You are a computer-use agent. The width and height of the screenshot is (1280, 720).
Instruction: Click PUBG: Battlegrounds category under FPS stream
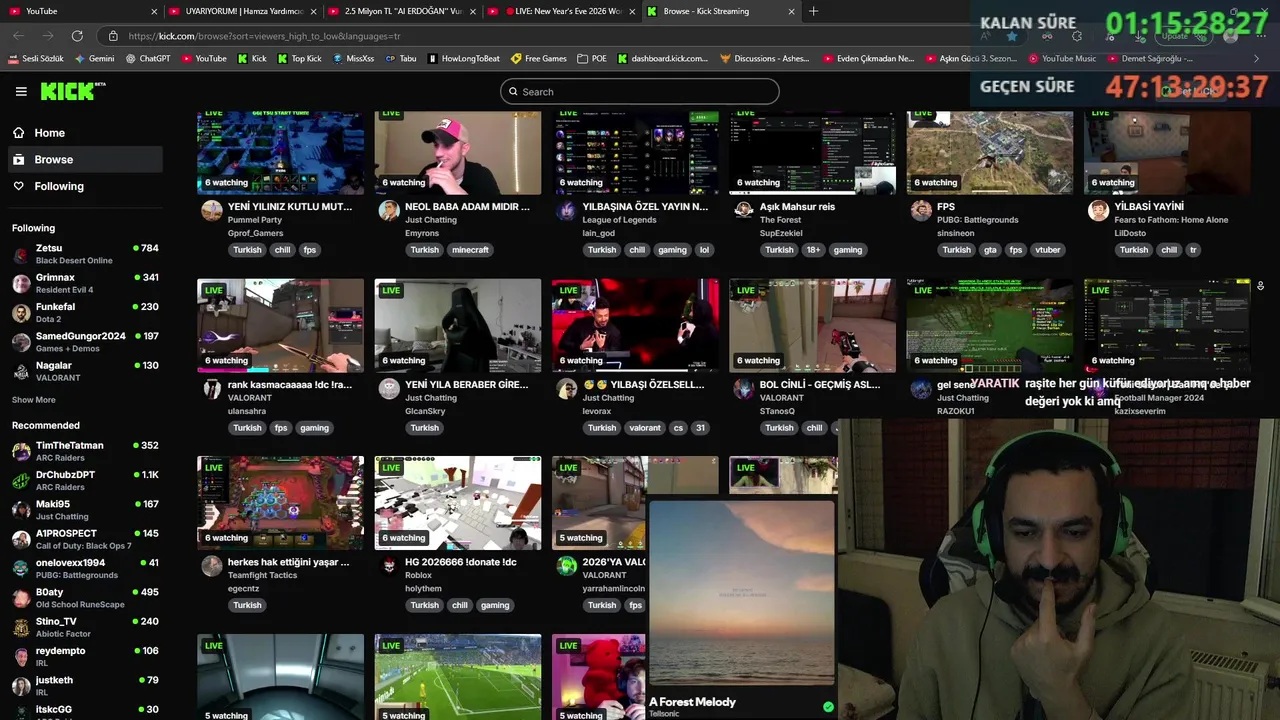[x=978, y=220]
